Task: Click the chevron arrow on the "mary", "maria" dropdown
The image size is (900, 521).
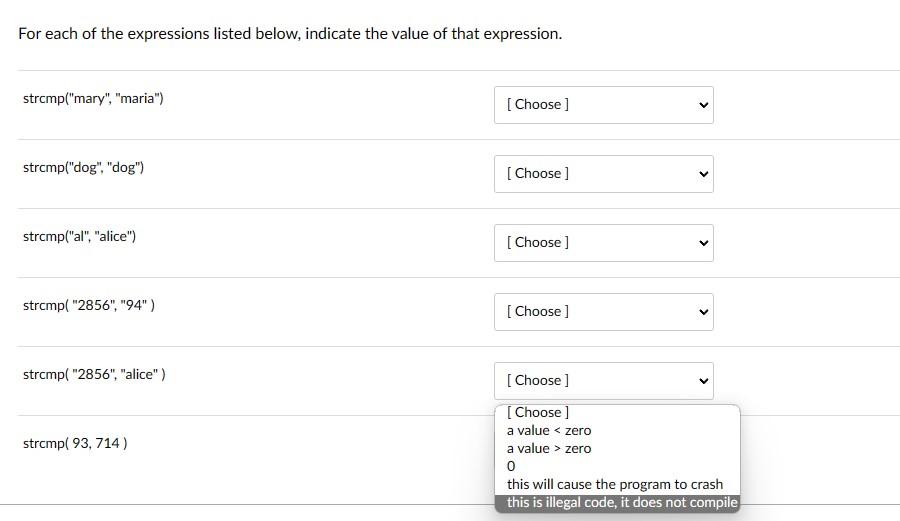Action: point(703,105)
